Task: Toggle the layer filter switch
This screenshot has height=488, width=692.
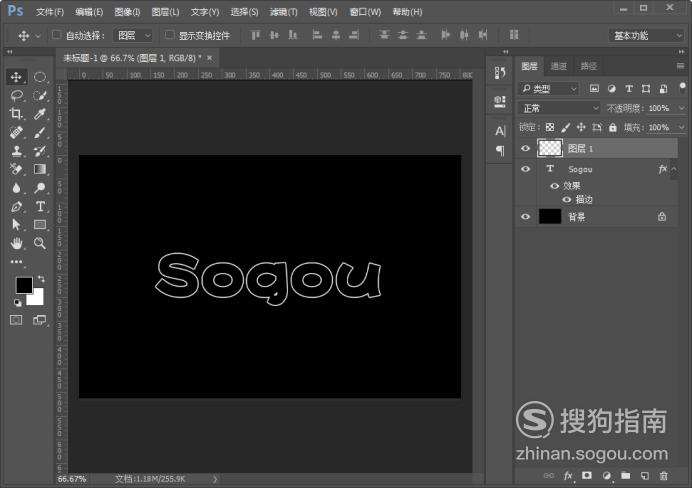Action: pos(682,87)
